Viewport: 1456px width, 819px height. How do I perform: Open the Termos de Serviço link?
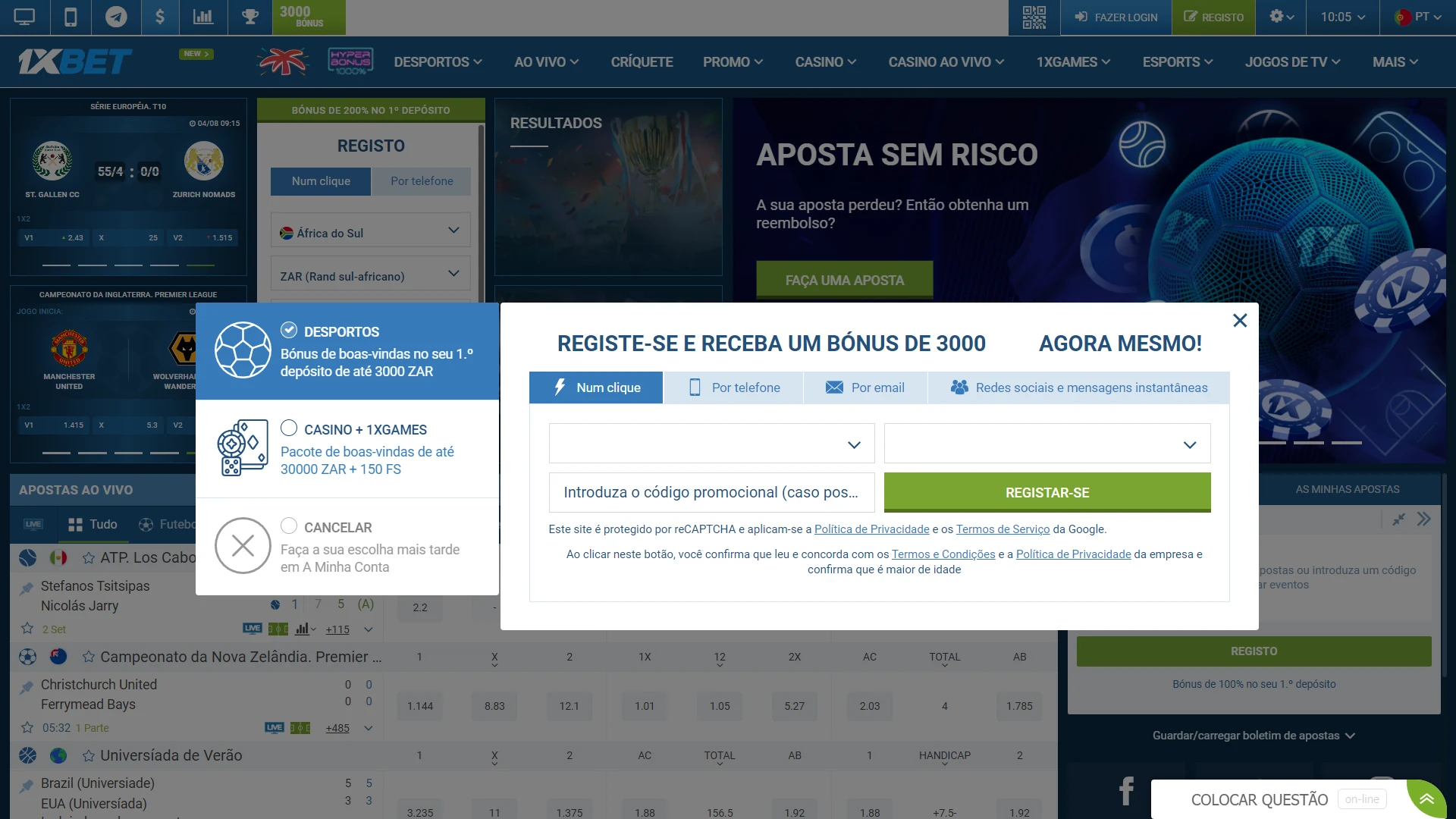(1003, 529)
